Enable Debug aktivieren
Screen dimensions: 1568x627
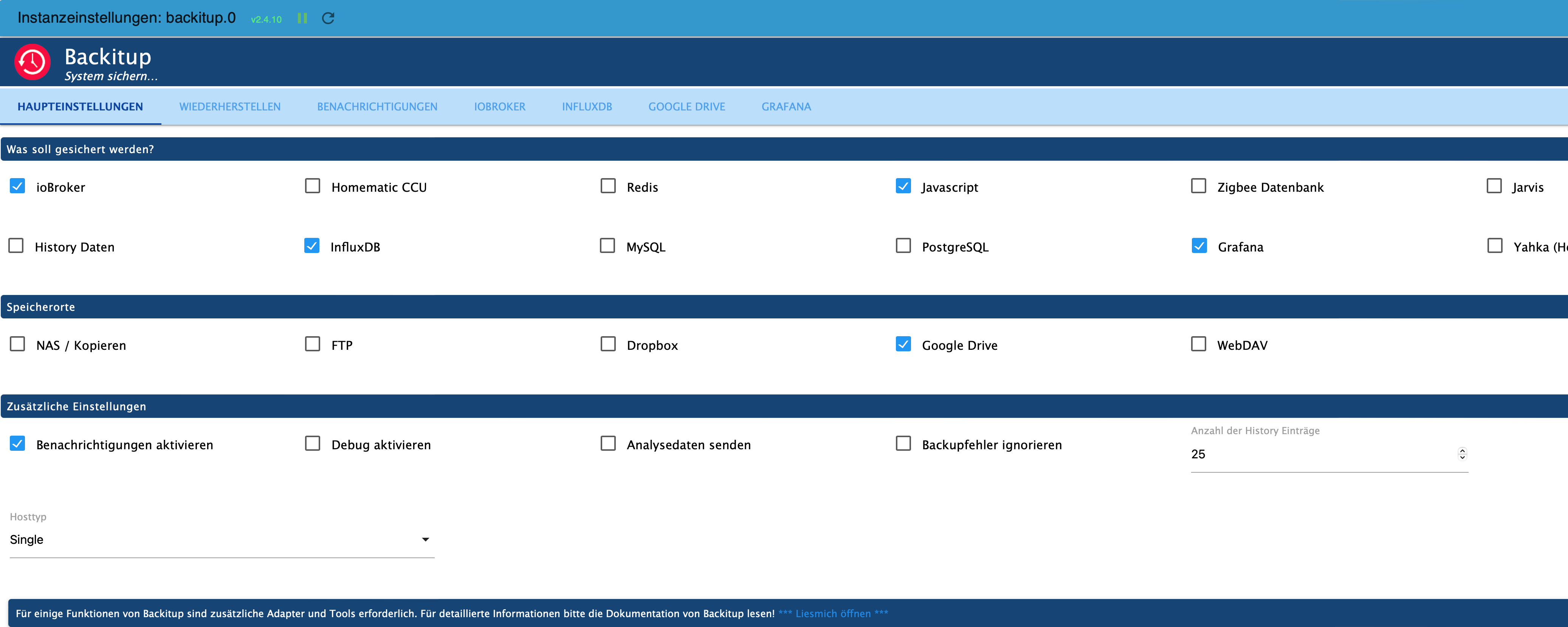pyautogui.click(x=312, y=443)
